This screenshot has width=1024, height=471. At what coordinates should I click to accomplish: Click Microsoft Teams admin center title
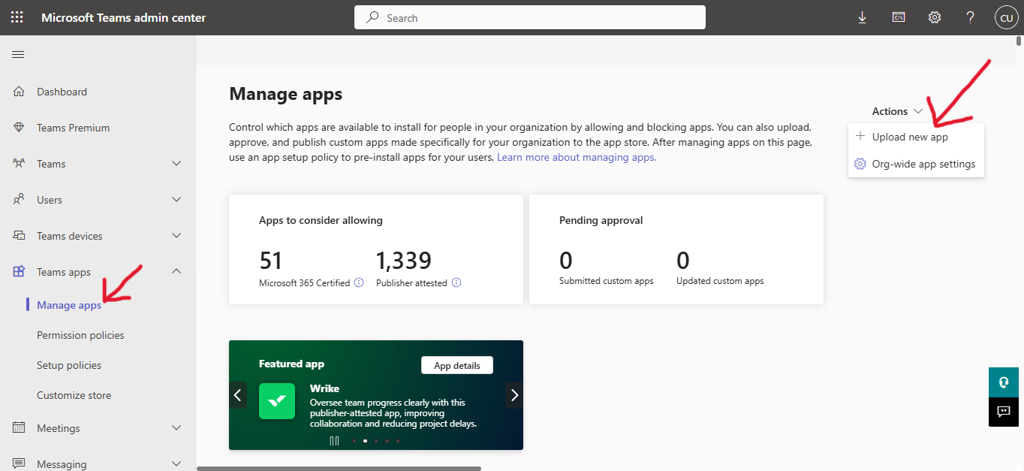coord(123,18)
